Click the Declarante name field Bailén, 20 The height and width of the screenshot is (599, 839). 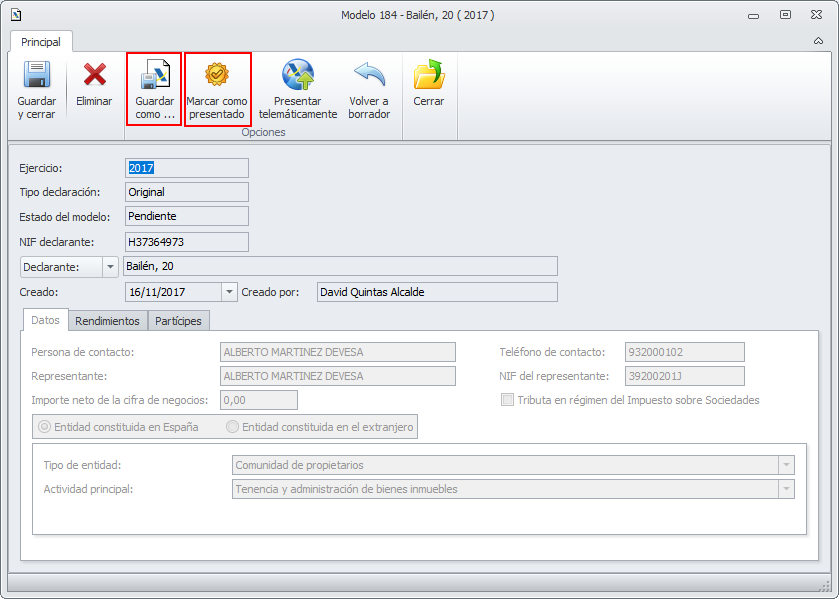(x=340, y=266)
